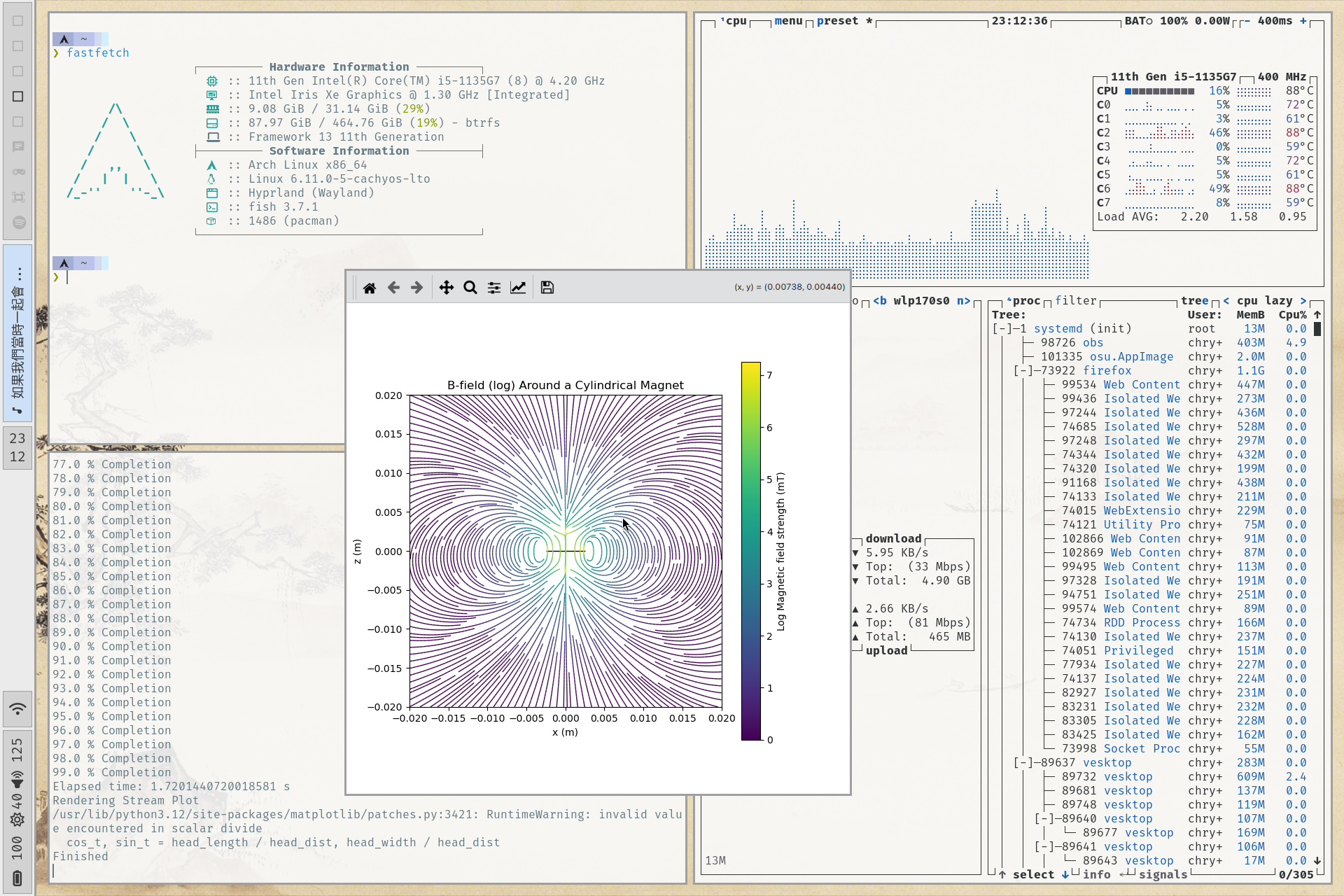Click the viridis colorbar in plot

point(750,551)
